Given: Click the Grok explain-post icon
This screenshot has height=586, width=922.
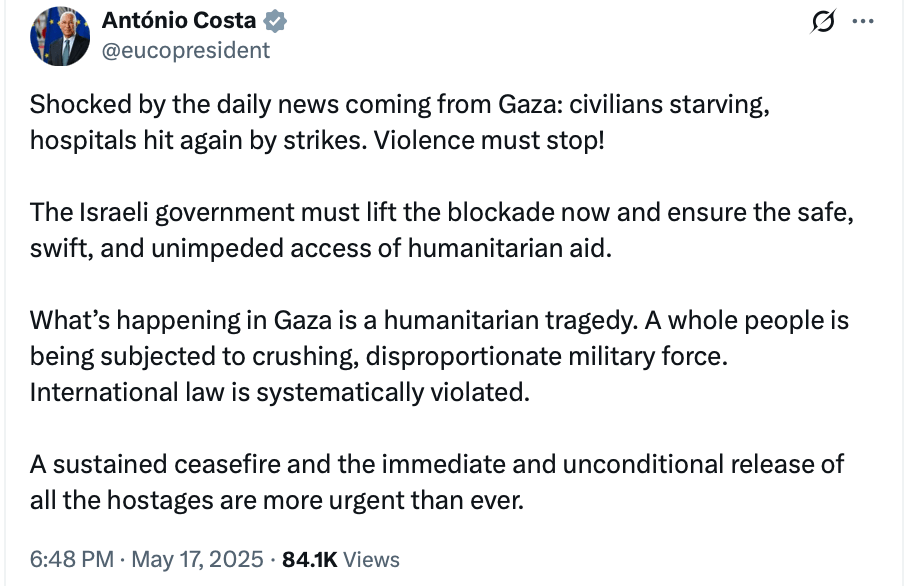Looking at the screenshot, I should coord(826,22).
